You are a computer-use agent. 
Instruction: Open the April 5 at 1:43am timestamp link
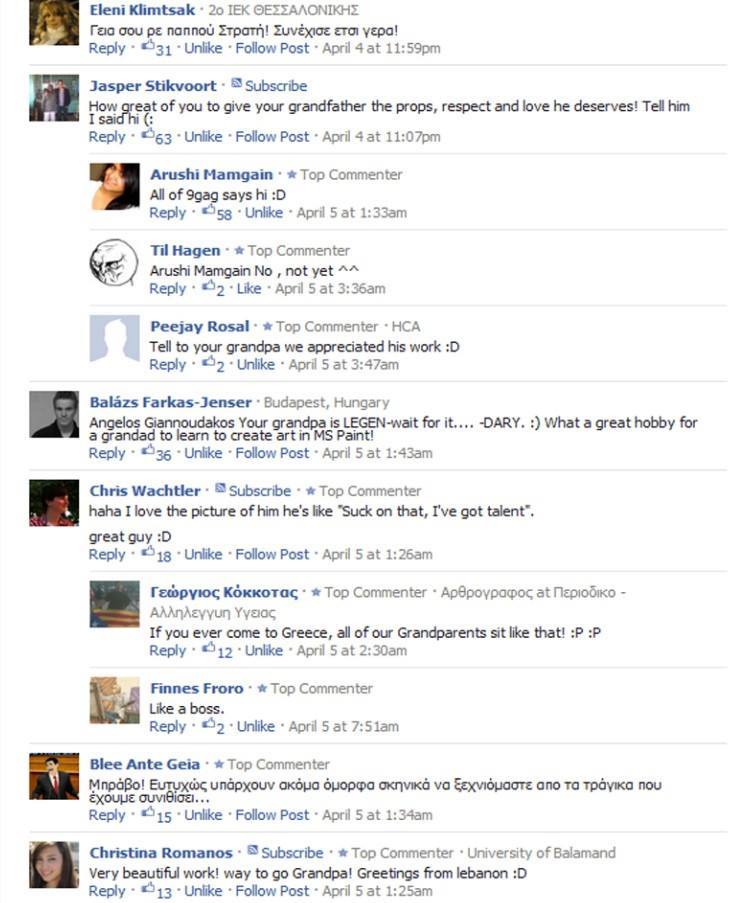377,453
